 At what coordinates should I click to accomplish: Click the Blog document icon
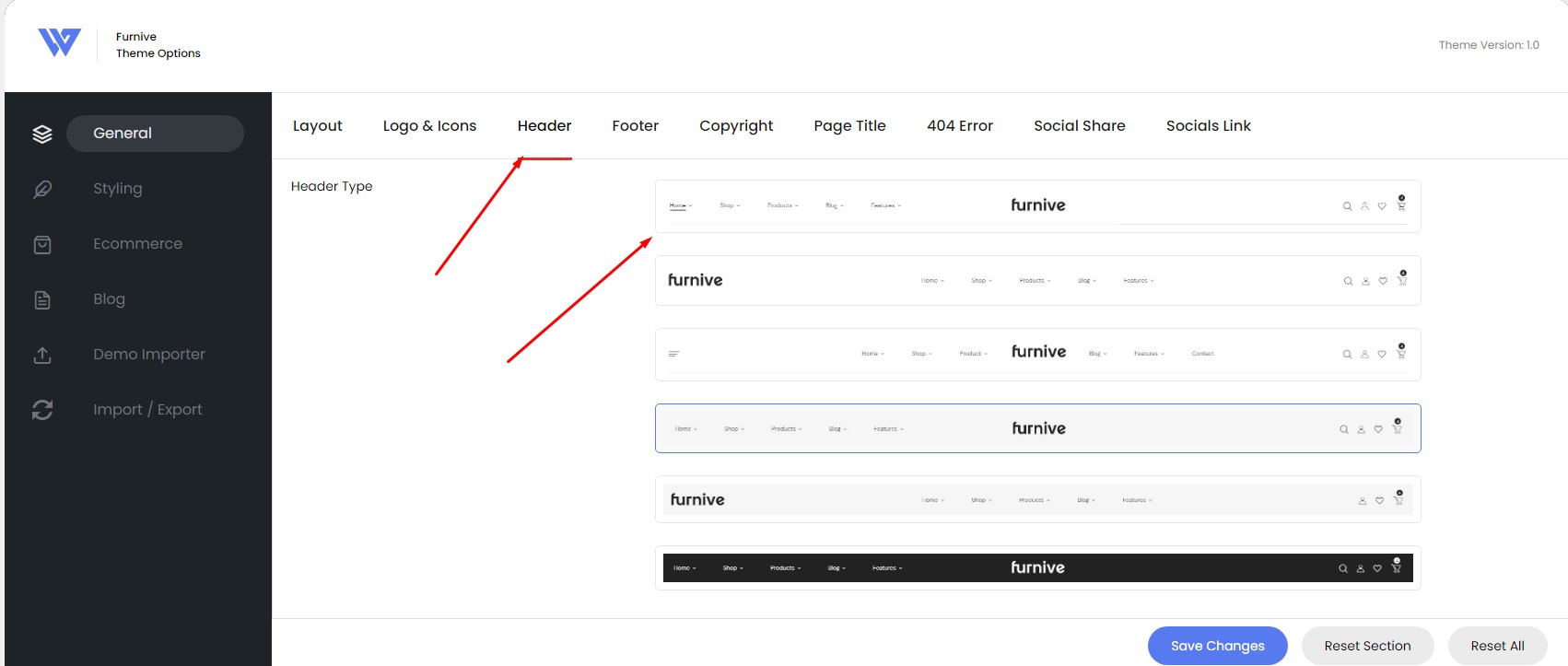click(x=42, y=299)
